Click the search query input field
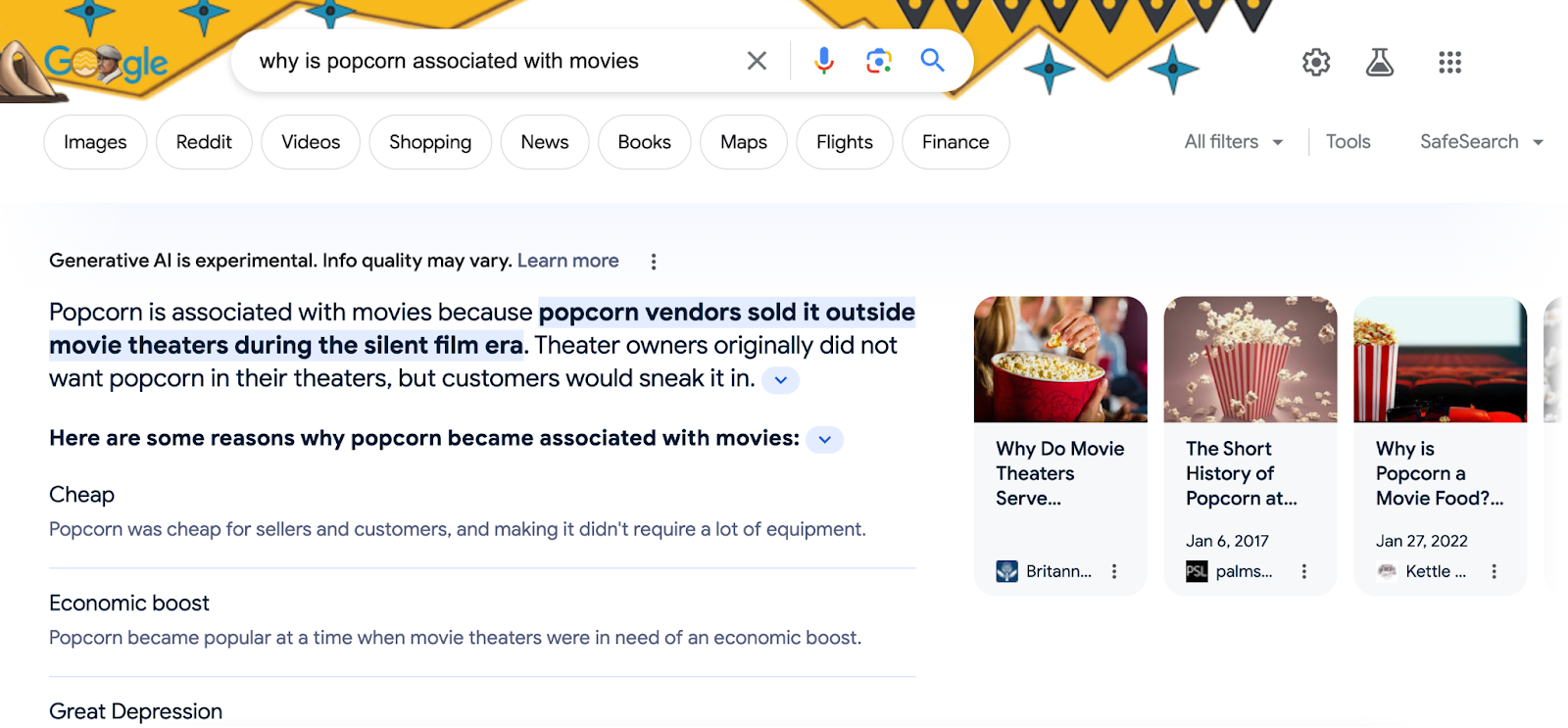Image resolution: width=1568 pixels, height=728 pixels. [x=490, y=61]
